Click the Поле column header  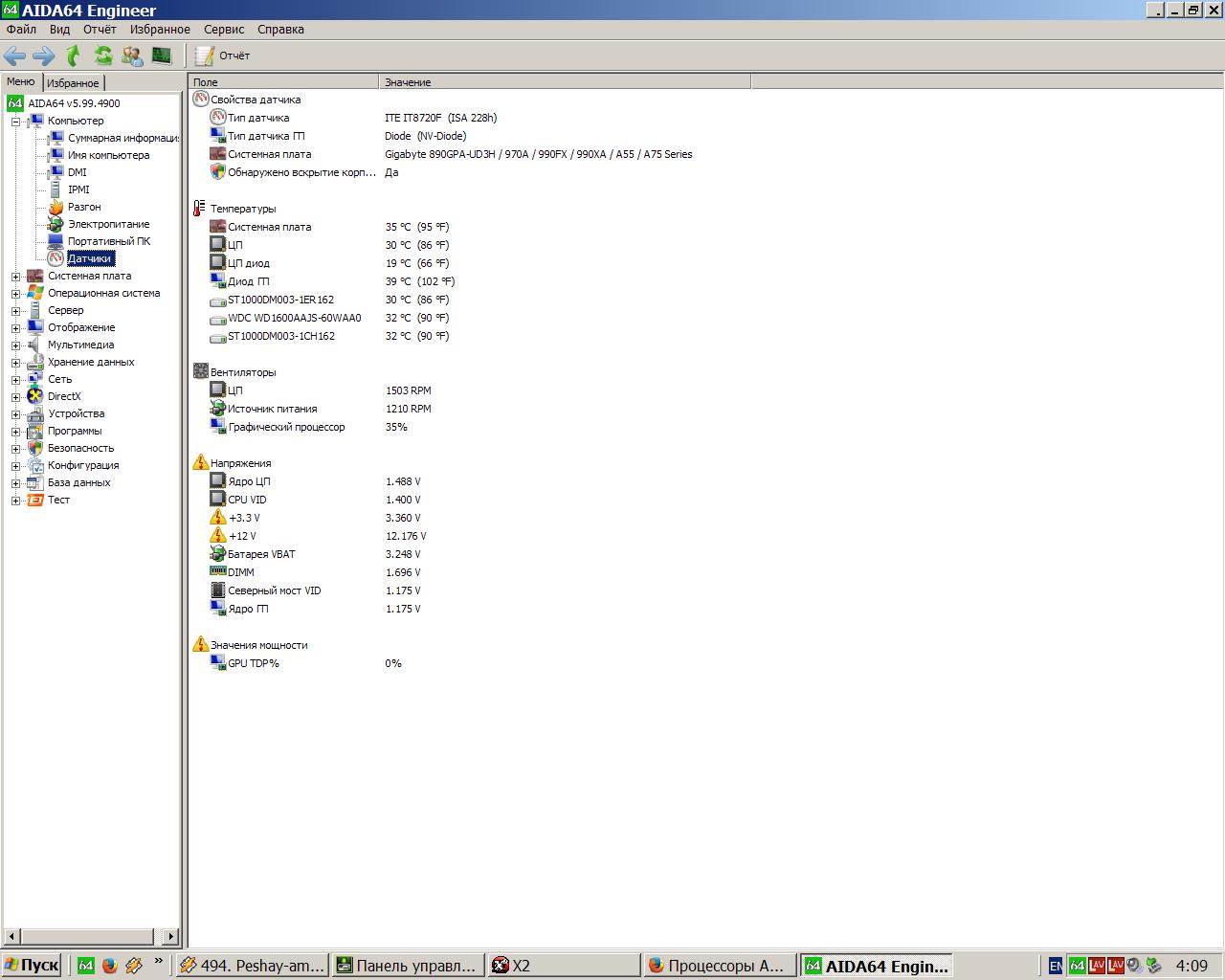click(283, 82)
